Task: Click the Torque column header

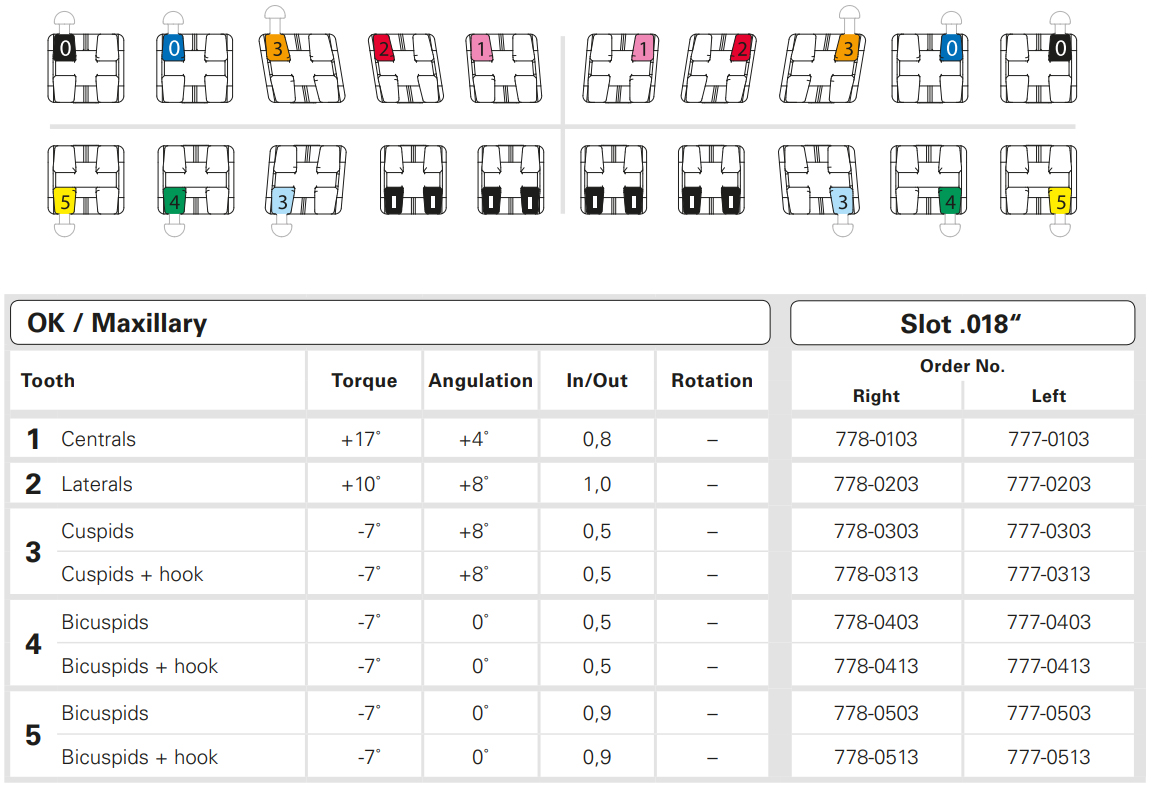Action: pos(364,381)
